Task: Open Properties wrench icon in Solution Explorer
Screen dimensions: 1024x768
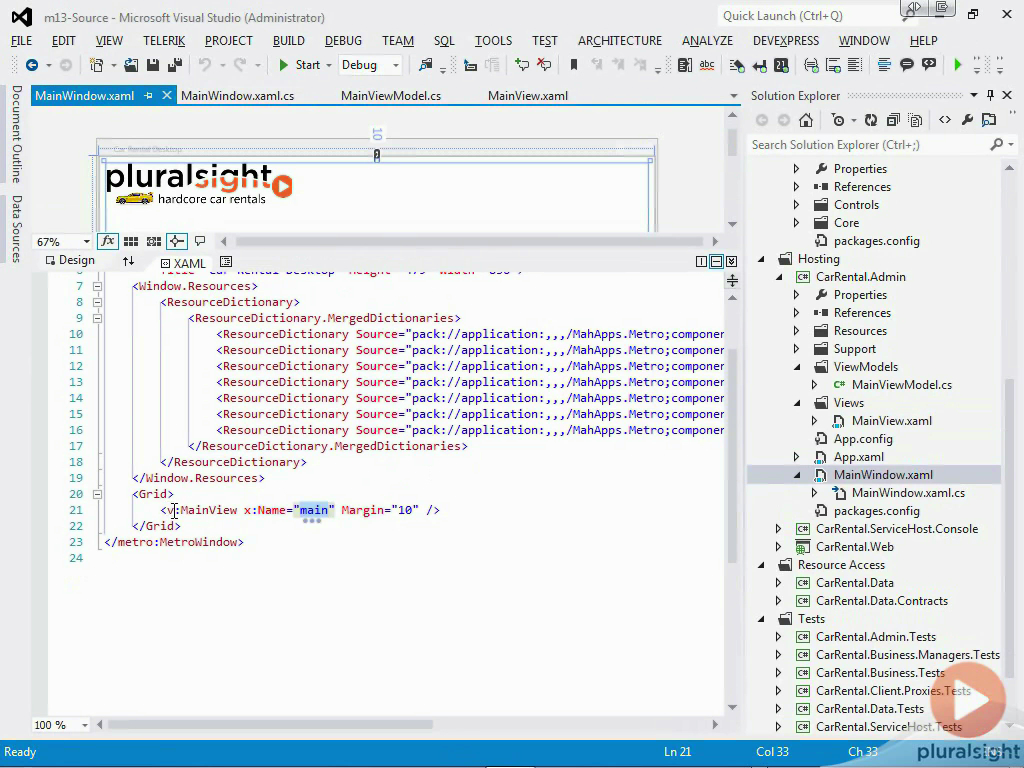Action: pyautogui.click(x=967, y=120)
